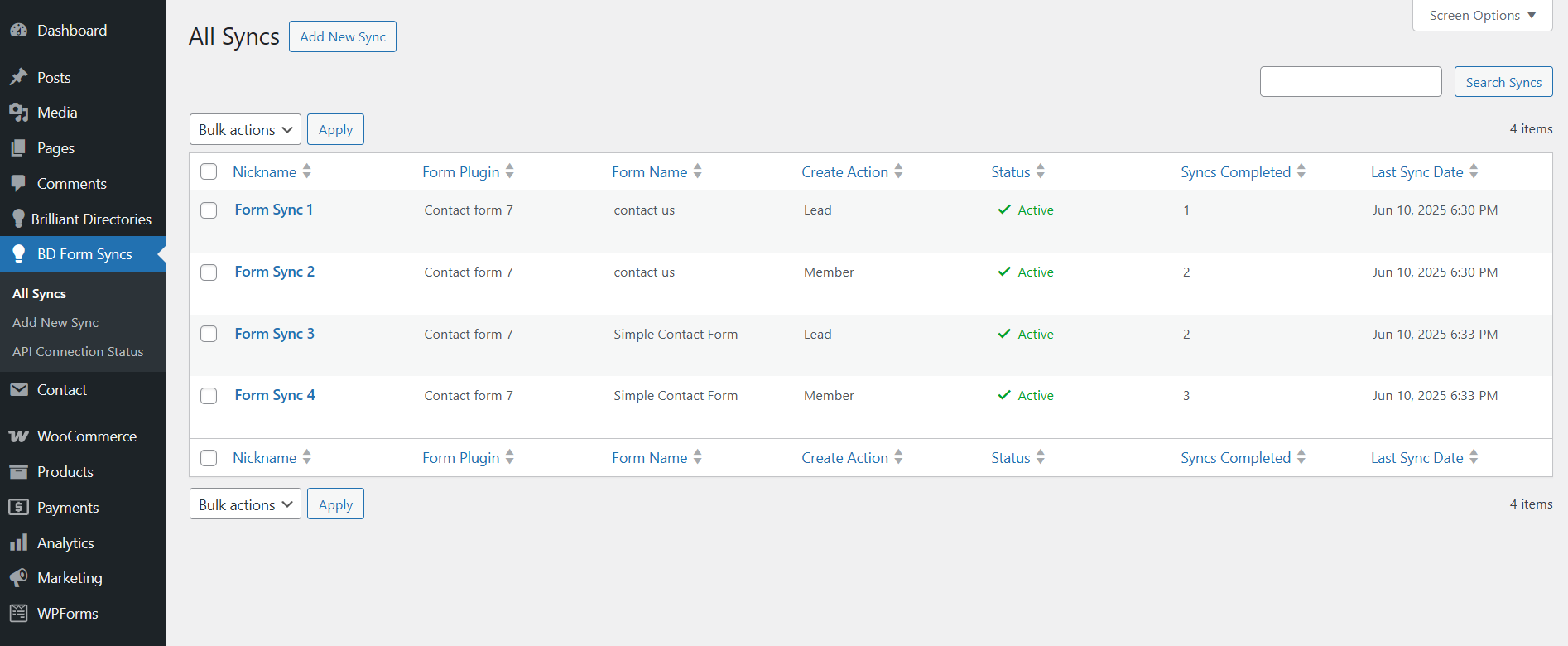
Task: Check the Form Sync 3 row checkbox
Action: coord(209,334)
